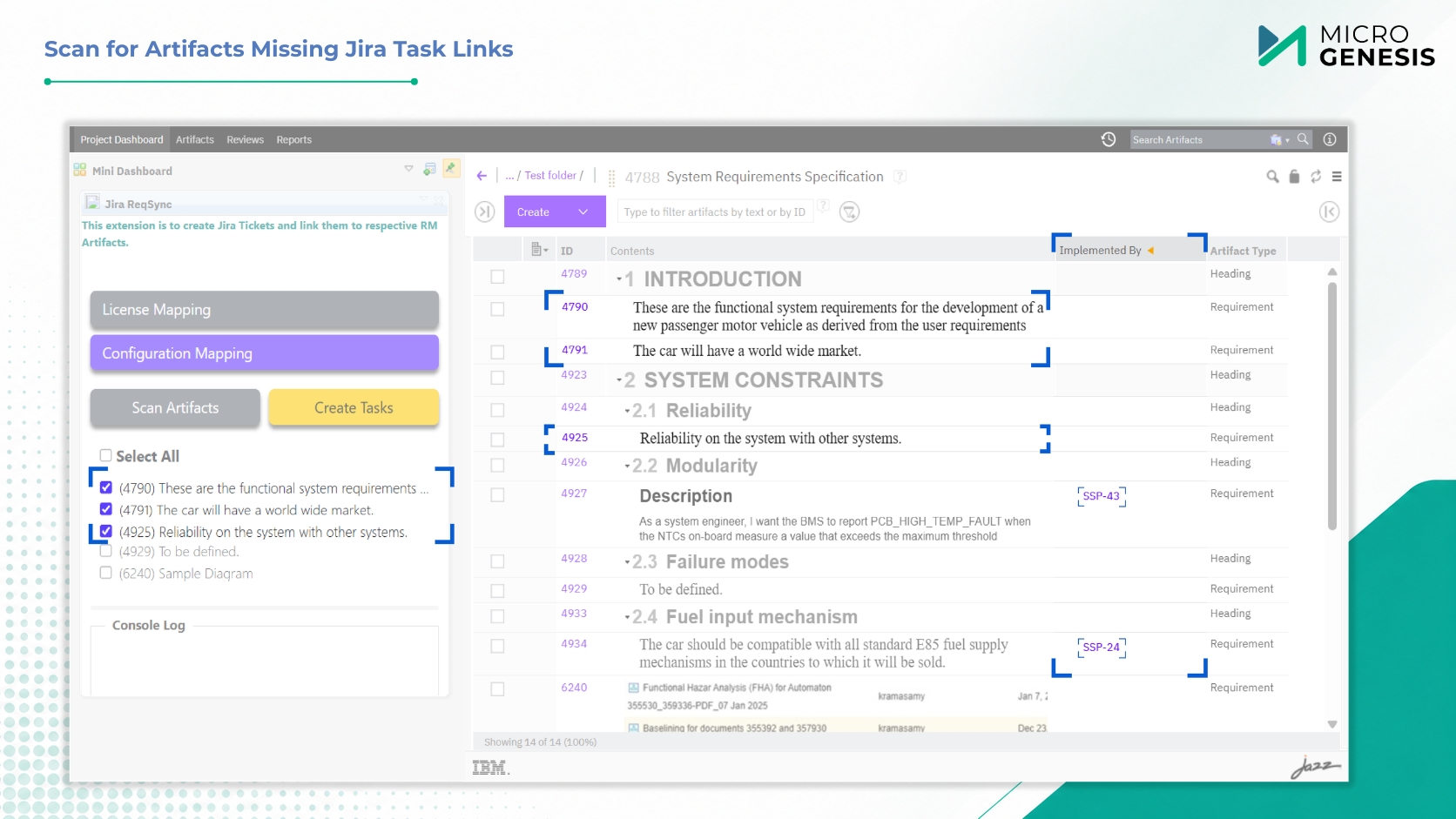Viewport: 1456px width, 819px height.
Task: Open the info icon in top bar
Action: tap(1330, 139)
